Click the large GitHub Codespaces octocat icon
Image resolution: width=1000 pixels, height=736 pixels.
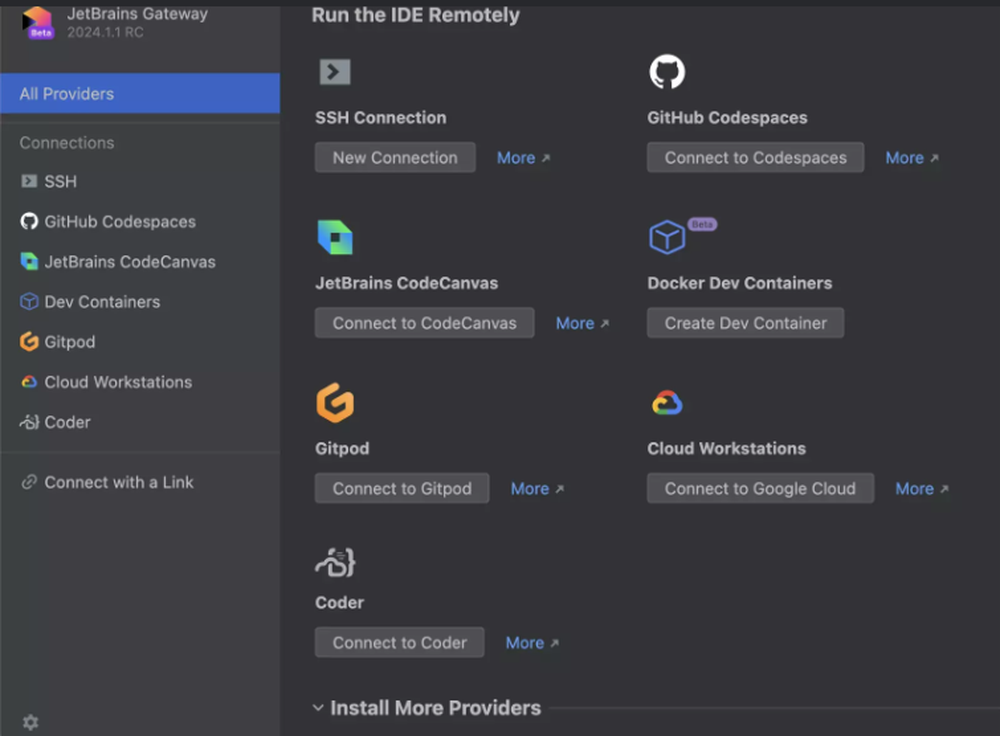(x=667, y=71)
